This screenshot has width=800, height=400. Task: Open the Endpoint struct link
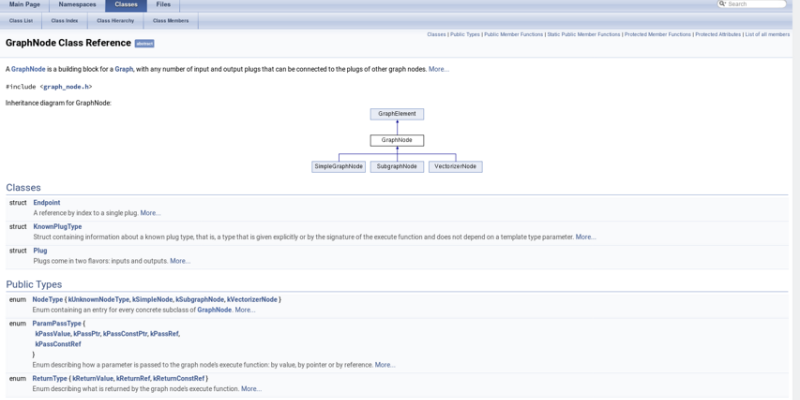pos(46,202)
